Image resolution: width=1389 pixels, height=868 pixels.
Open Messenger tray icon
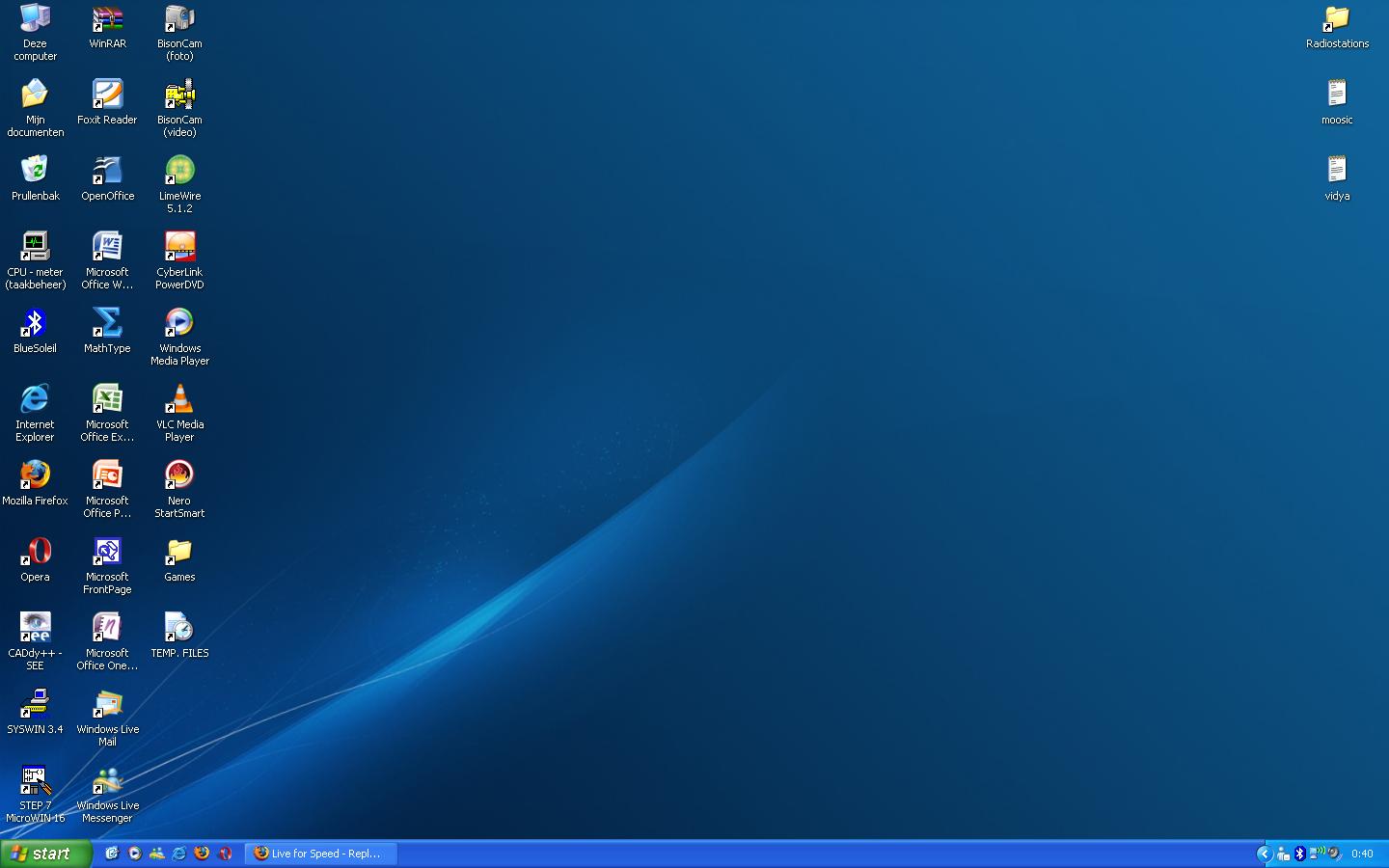coord(1283,854)
